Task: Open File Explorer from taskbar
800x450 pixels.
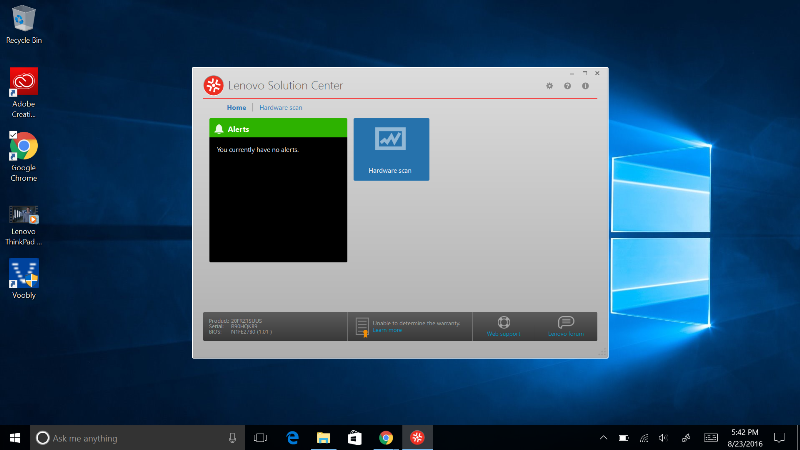Action: 323,438
